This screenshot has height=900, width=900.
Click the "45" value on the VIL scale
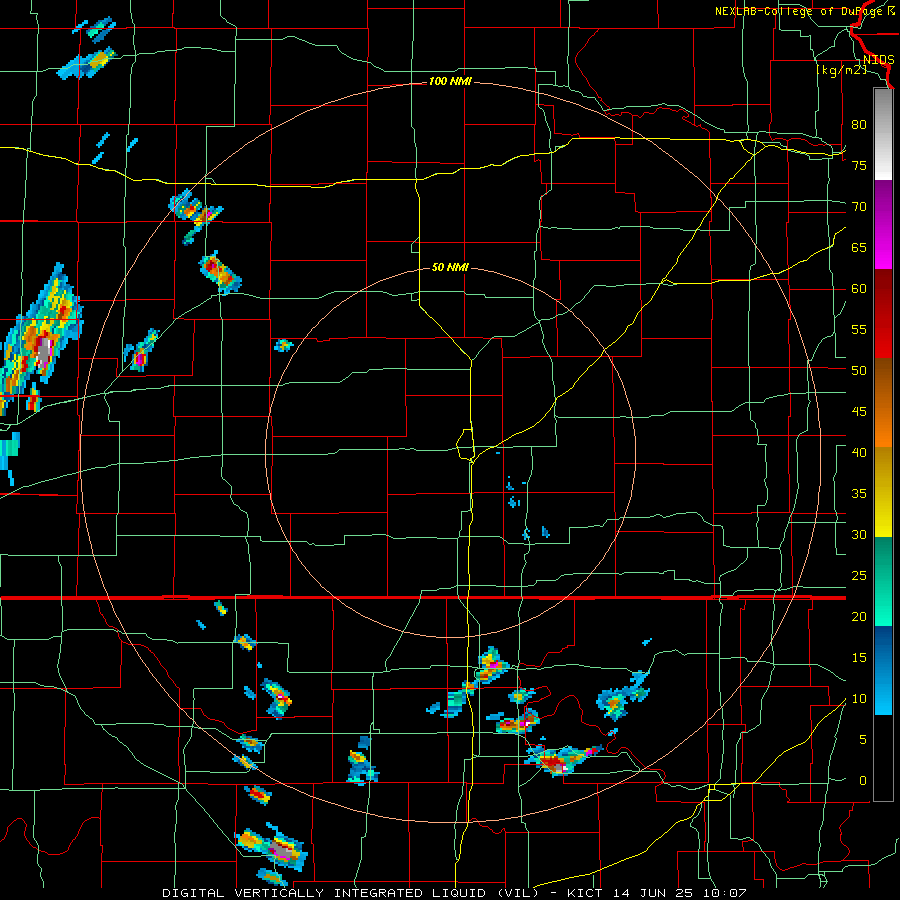[859, 412]
